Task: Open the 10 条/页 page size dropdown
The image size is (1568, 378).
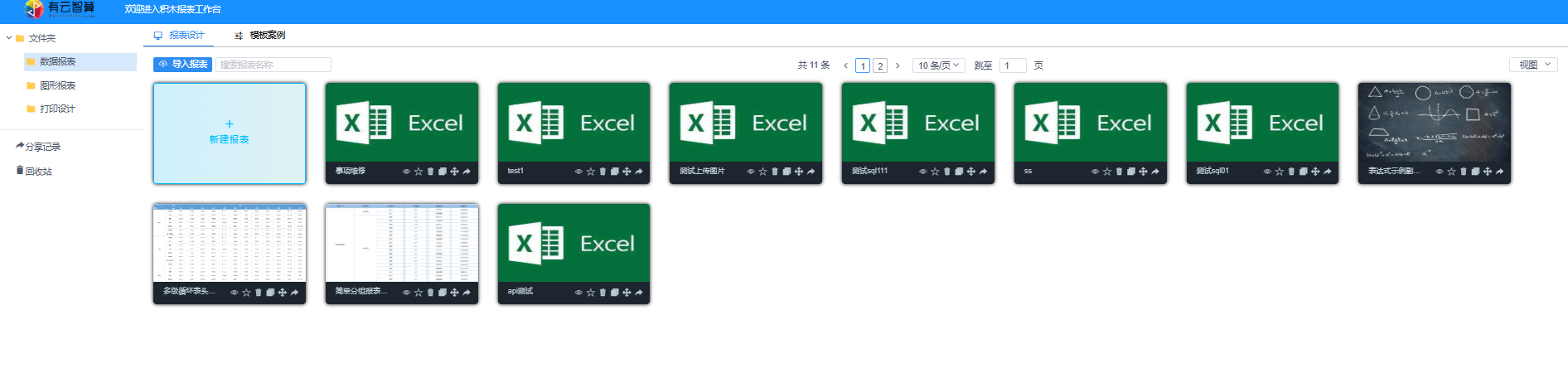Action: 938,65
